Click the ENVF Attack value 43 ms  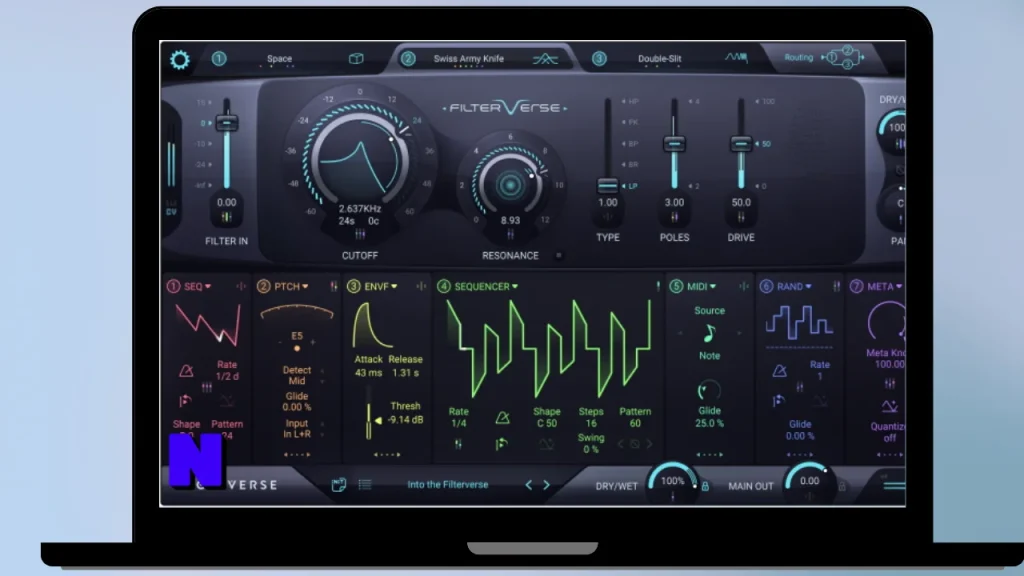pyautogui.click(x=368, y=373)
